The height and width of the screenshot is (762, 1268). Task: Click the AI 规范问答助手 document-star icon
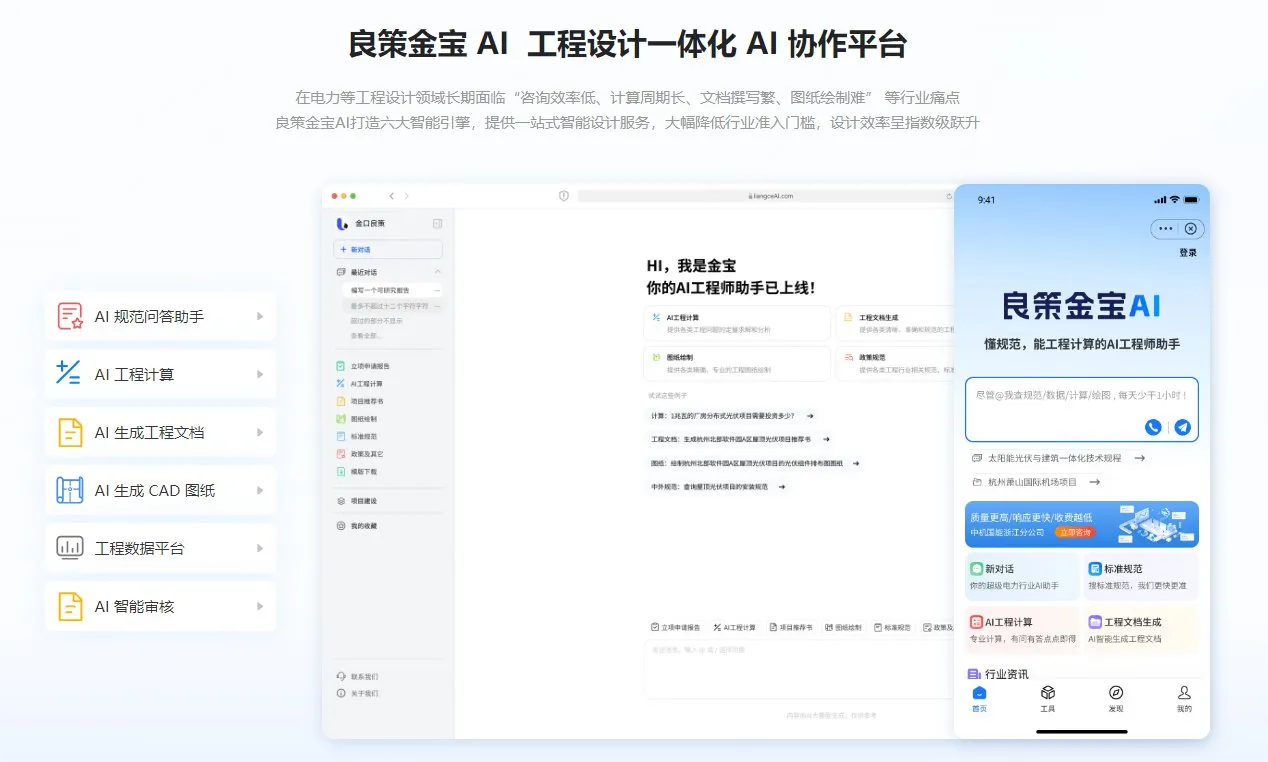point(70,317)
